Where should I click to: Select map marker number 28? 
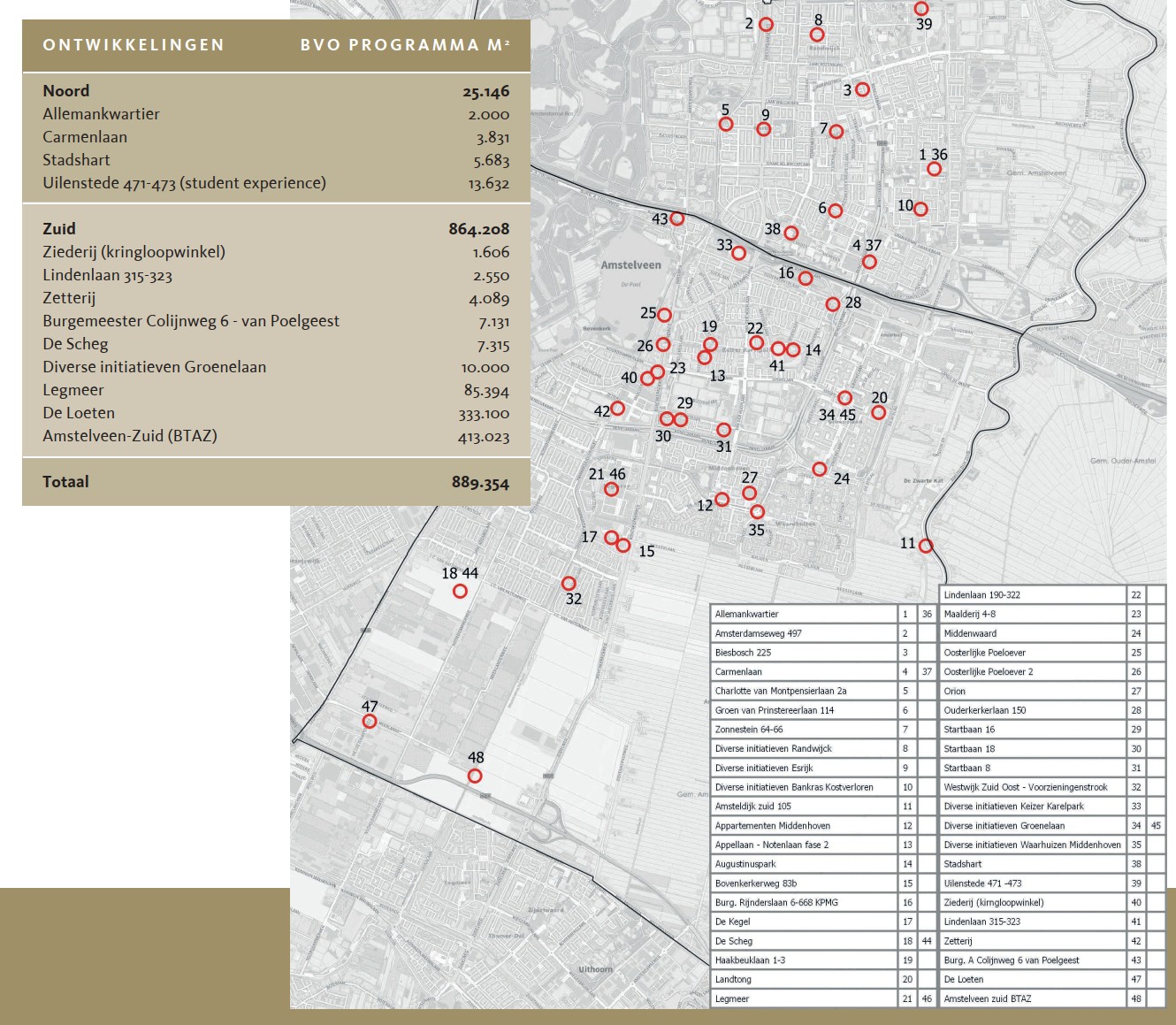833,304
